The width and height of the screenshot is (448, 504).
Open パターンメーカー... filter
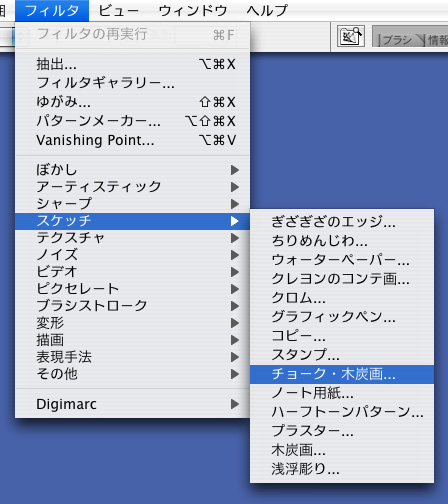tap(132, 121)
